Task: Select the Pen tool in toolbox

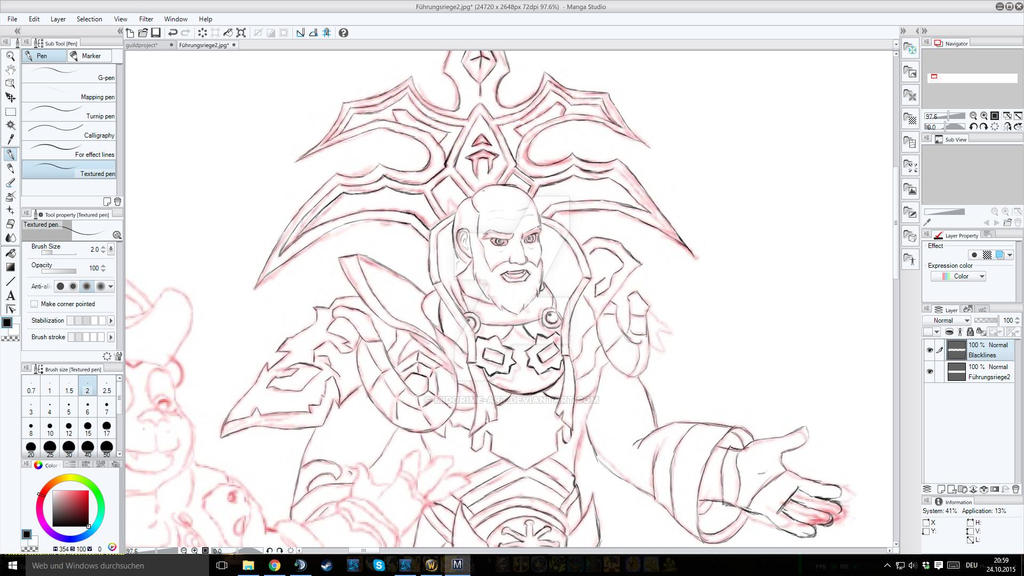Action: click(x=10, y=154)
